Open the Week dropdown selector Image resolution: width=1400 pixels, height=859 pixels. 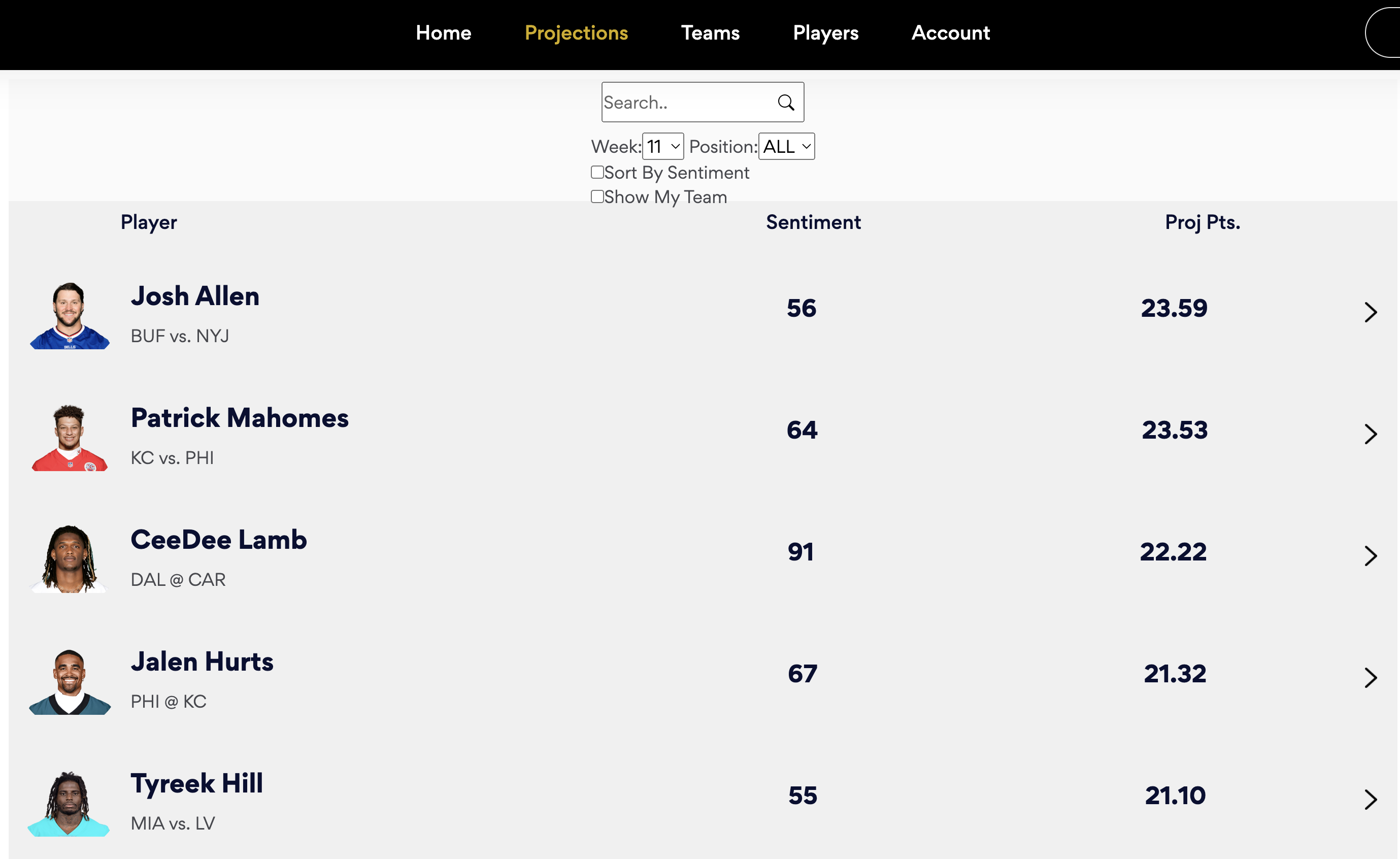[x=662, y=147]
